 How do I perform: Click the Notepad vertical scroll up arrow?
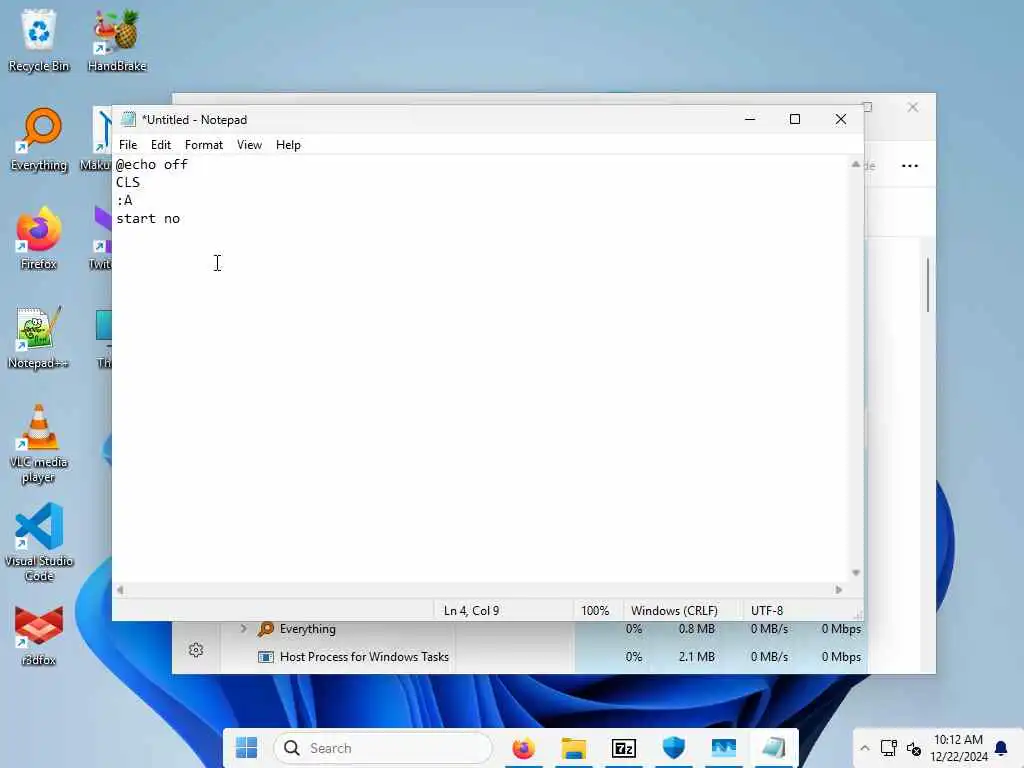pyautogui.click(x=856, y=164)
